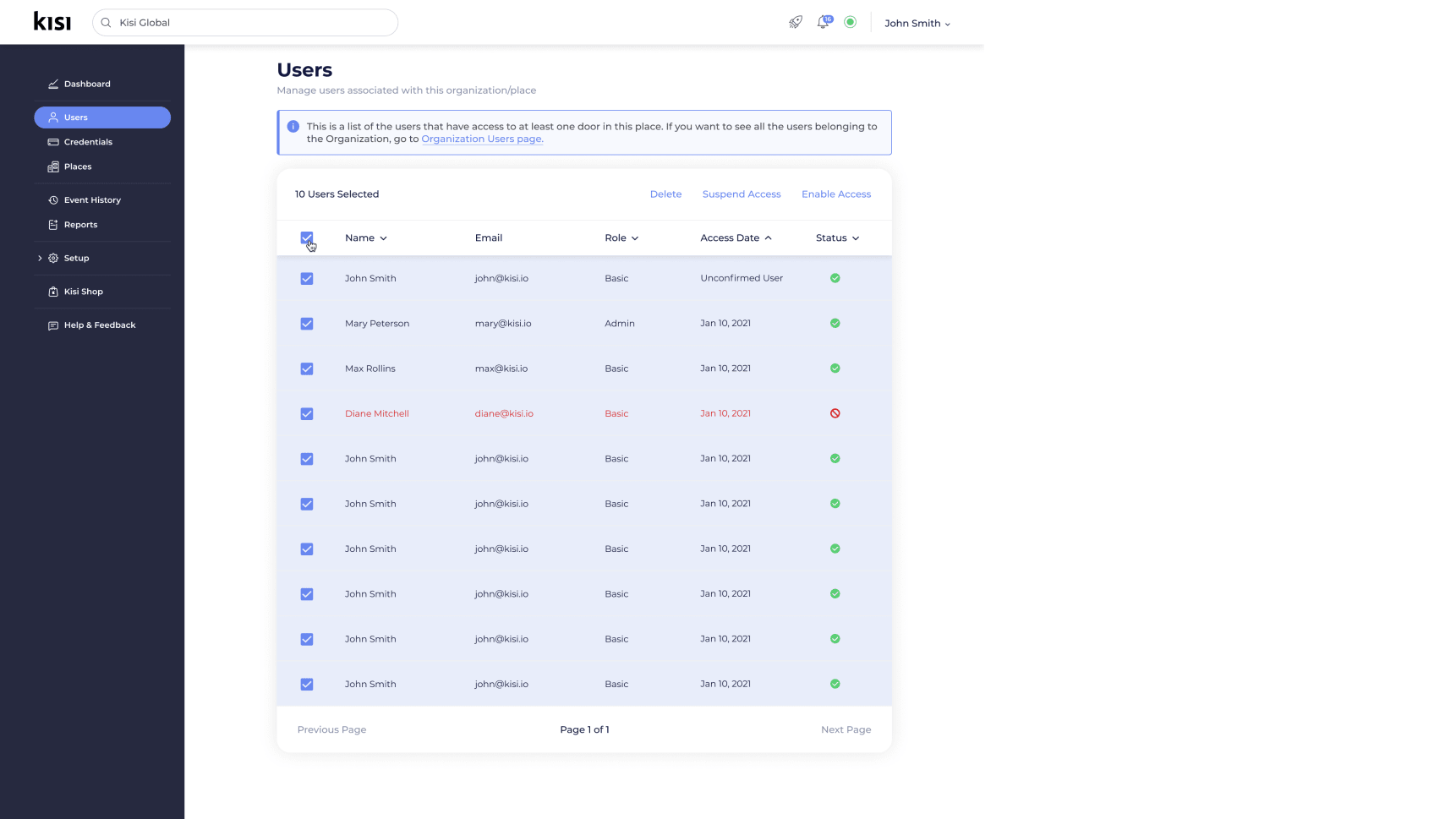The image size is (1456, 819).
Task: Open notifications via the bell icon
Action: [x=822, y=22]
